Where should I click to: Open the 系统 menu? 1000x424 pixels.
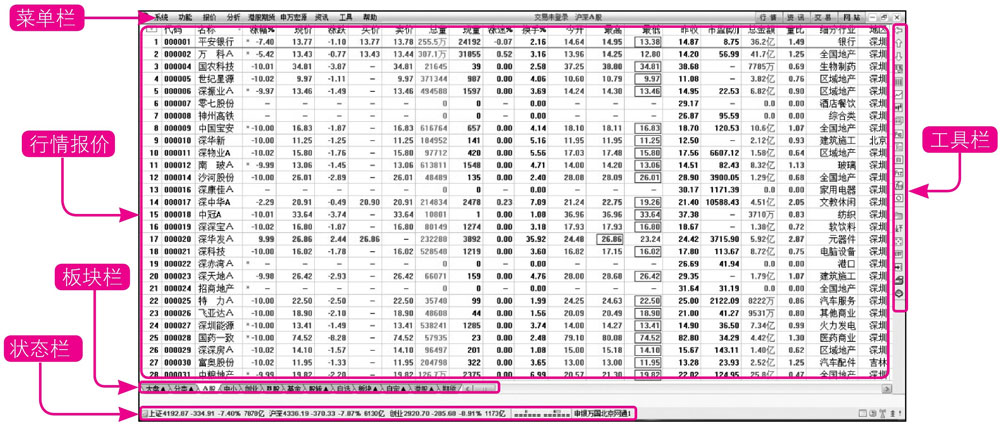pyautogui.click(x=161, y=18)
